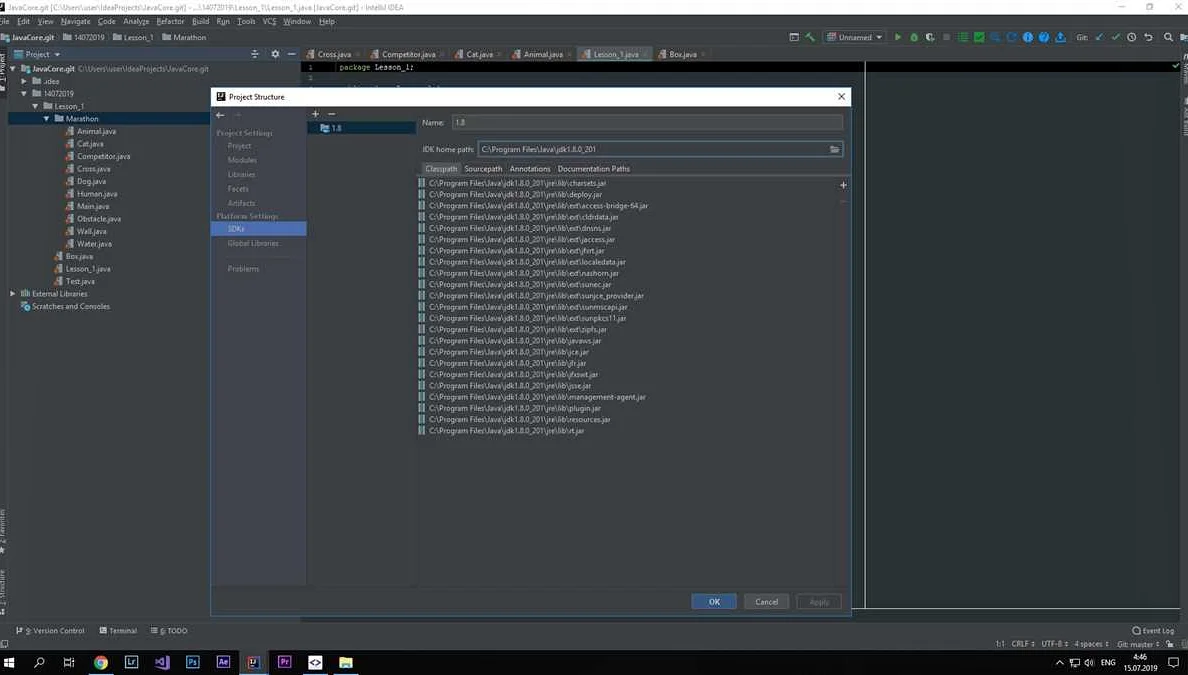Viewport: 1188px width, 675px height.
Task: Open the Terminal tool window
Action: (x=117, y=630)
